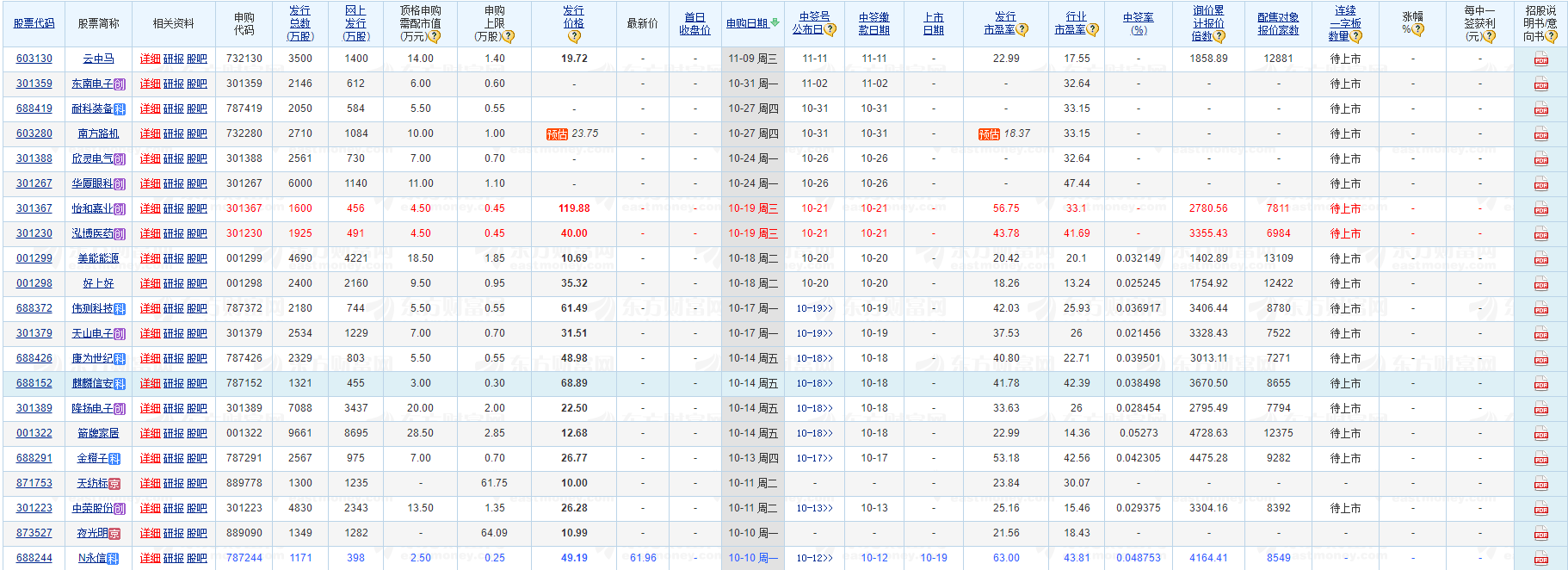Open stock name 泓博医药 link
Viewport: 1568px width, 570px height.
(x=93, y=233)
